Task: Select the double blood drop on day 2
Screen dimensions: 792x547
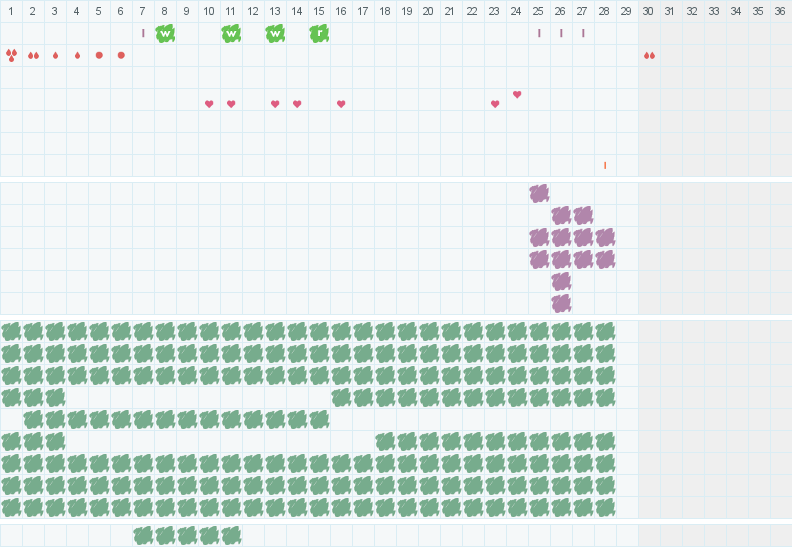Action: [33, 55]
